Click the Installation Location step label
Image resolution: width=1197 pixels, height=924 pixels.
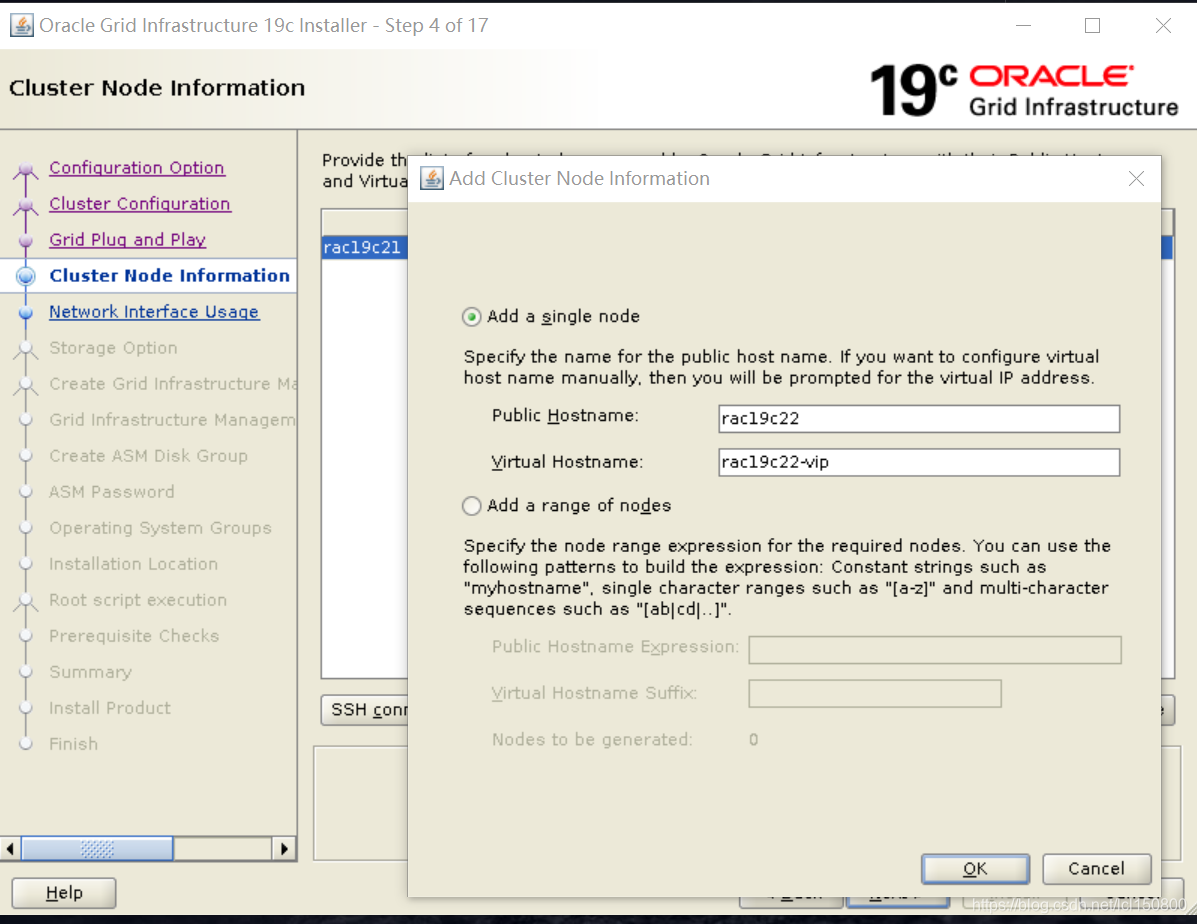point(134,564)
